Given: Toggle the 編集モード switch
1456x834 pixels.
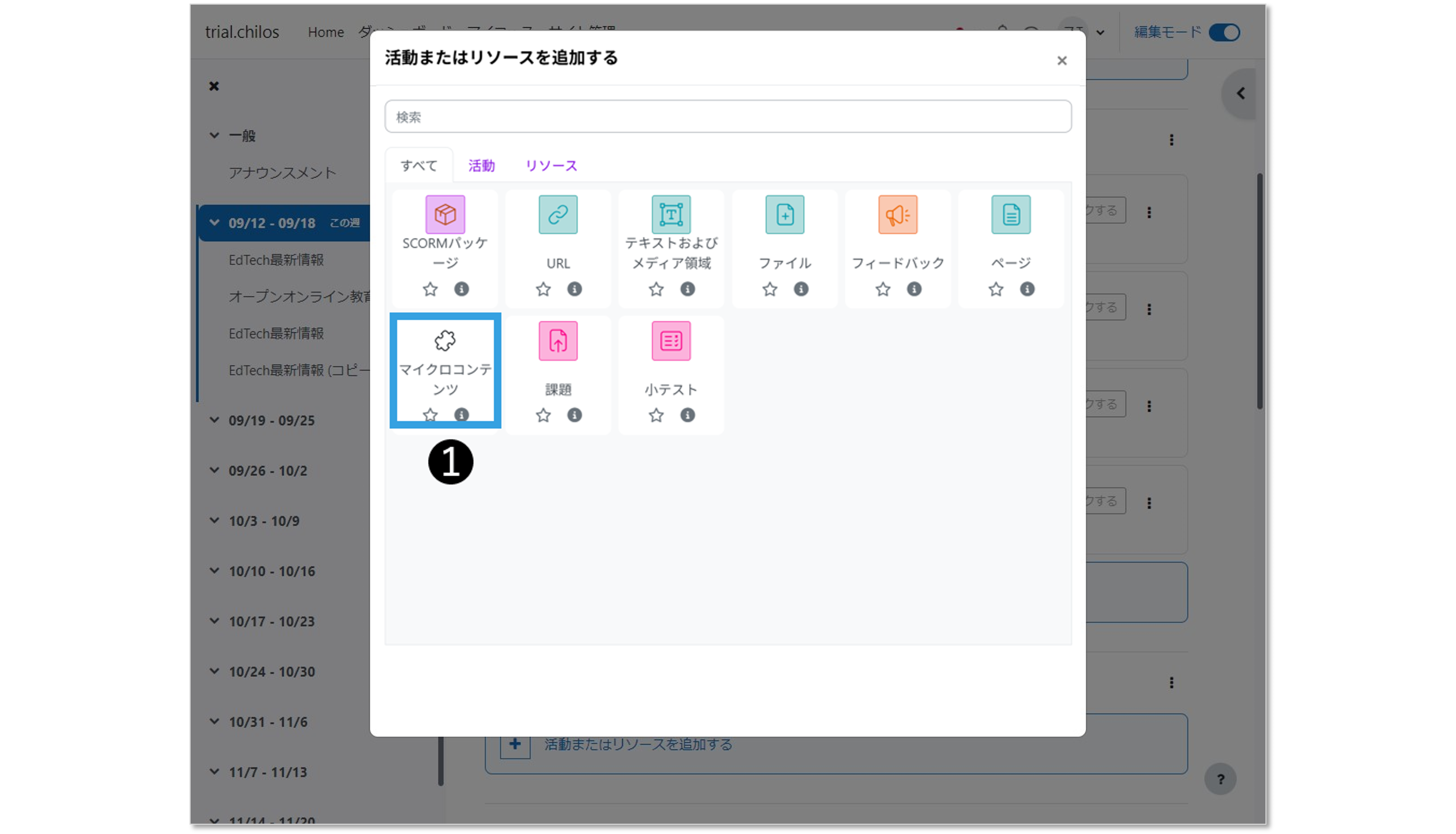Looking at the screenshot, I should 1224,32.
